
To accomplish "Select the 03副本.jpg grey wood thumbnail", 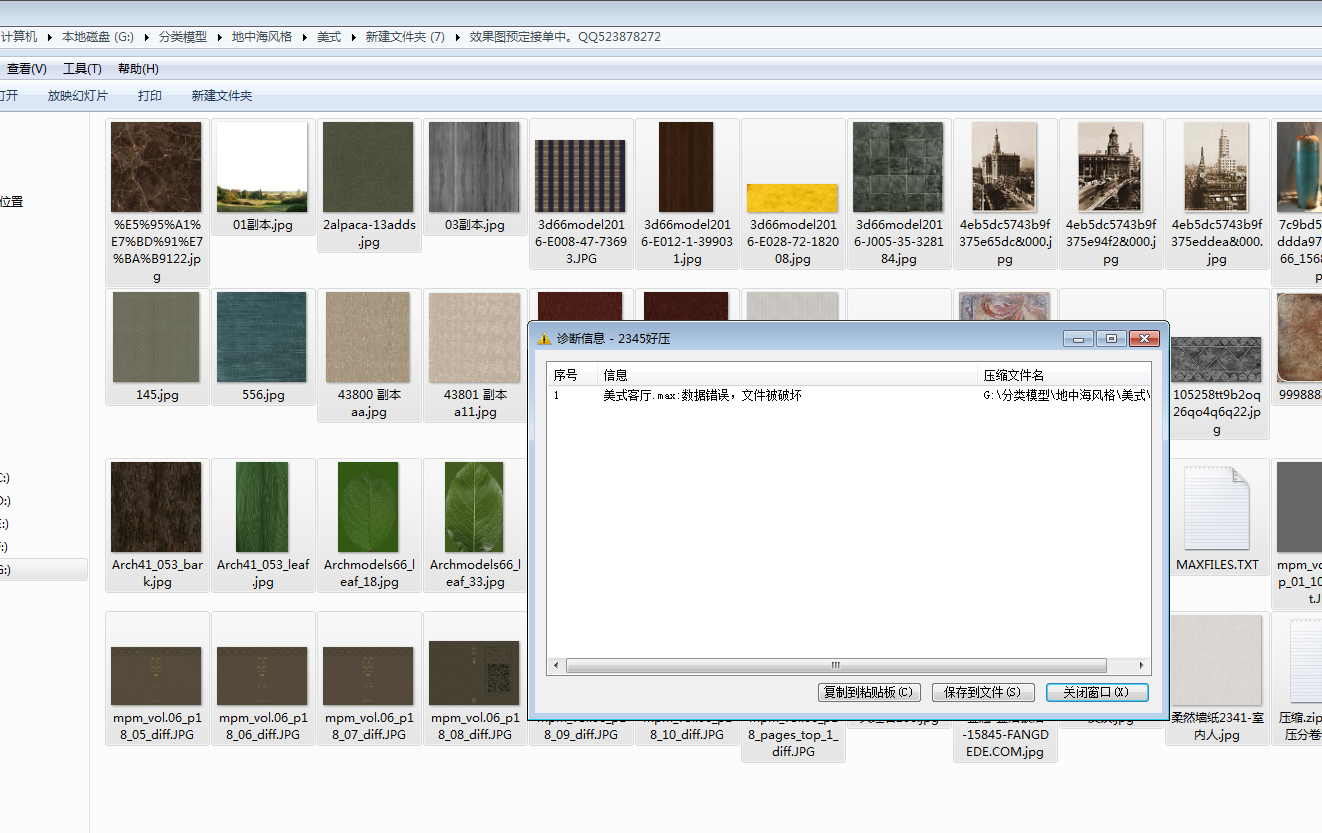I will [474, 167].
